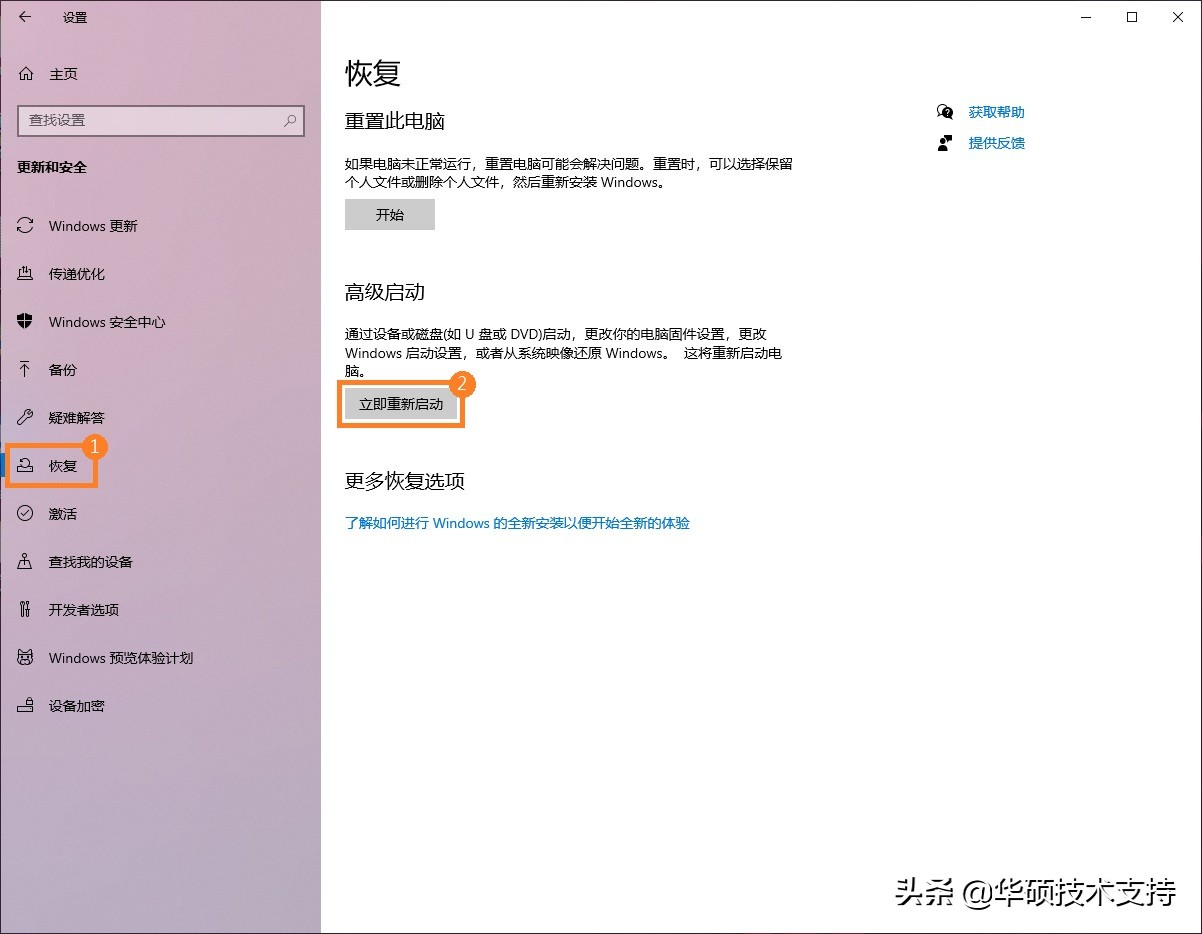
Task: Click the 立即重新启动 button
Action: (401, 404)
